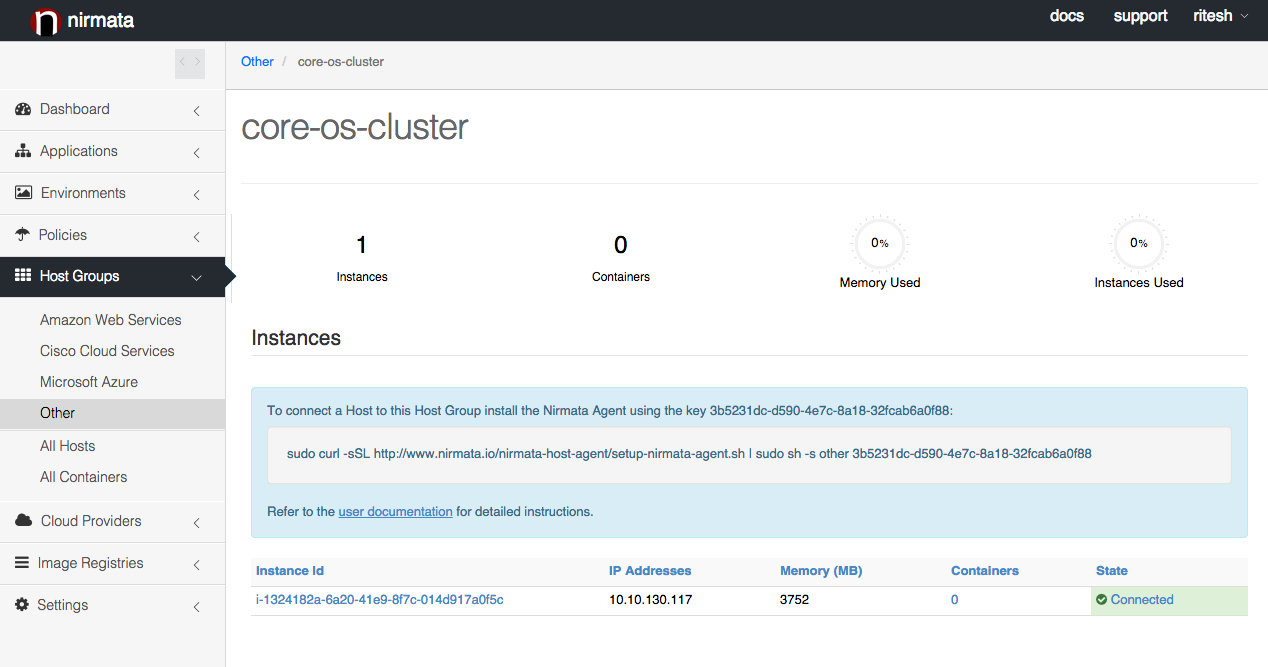
Task: Click the Cloud Providers cloud icon
Action: tap(23, 521)
